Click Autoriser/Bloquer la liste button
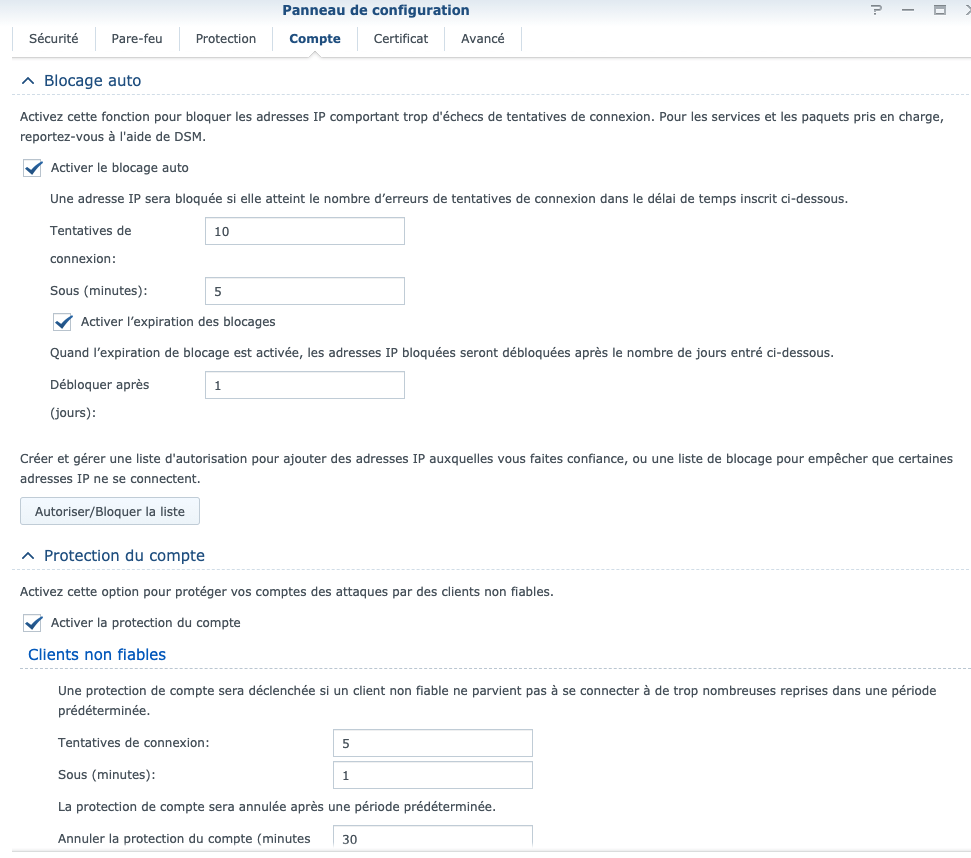The height and width of the screenshot is (858, 971). pos(110,511)
